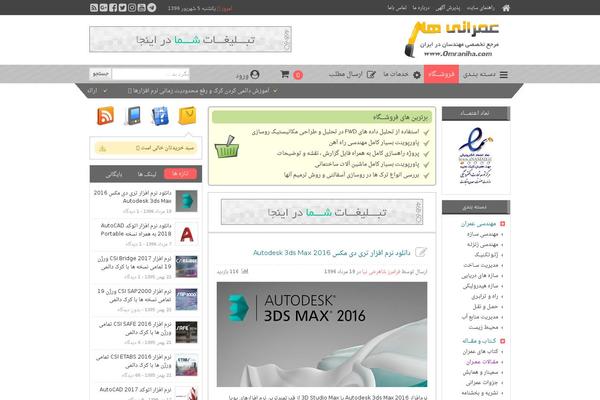Viewport: 600px width, 400px height.
Task: Open the Twitter social icon
Action: pyautogui.click(x=122, y=8)
